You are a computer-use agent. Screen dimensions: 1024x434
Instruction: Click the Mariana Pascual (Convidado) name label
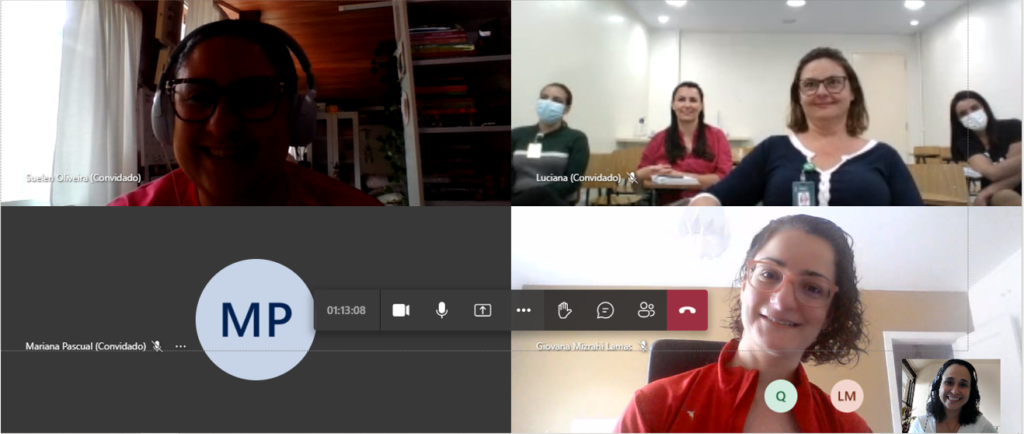(x=85, y=346)
